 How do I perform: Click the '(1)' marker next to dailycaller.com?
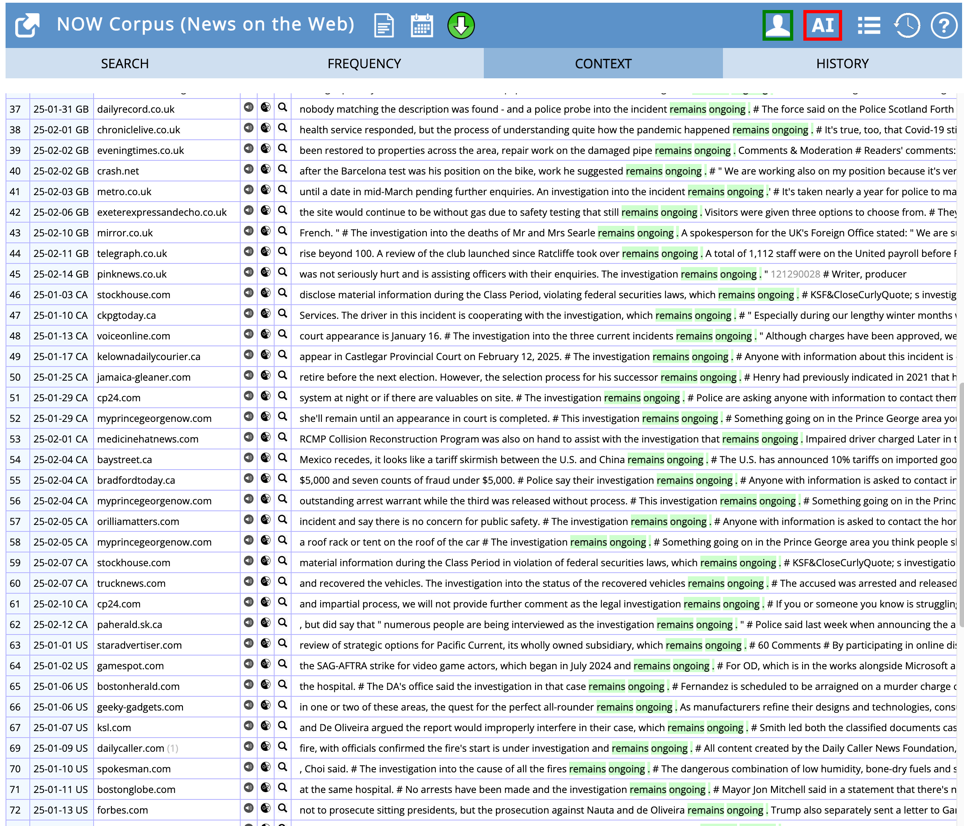(x=173, y=749)
